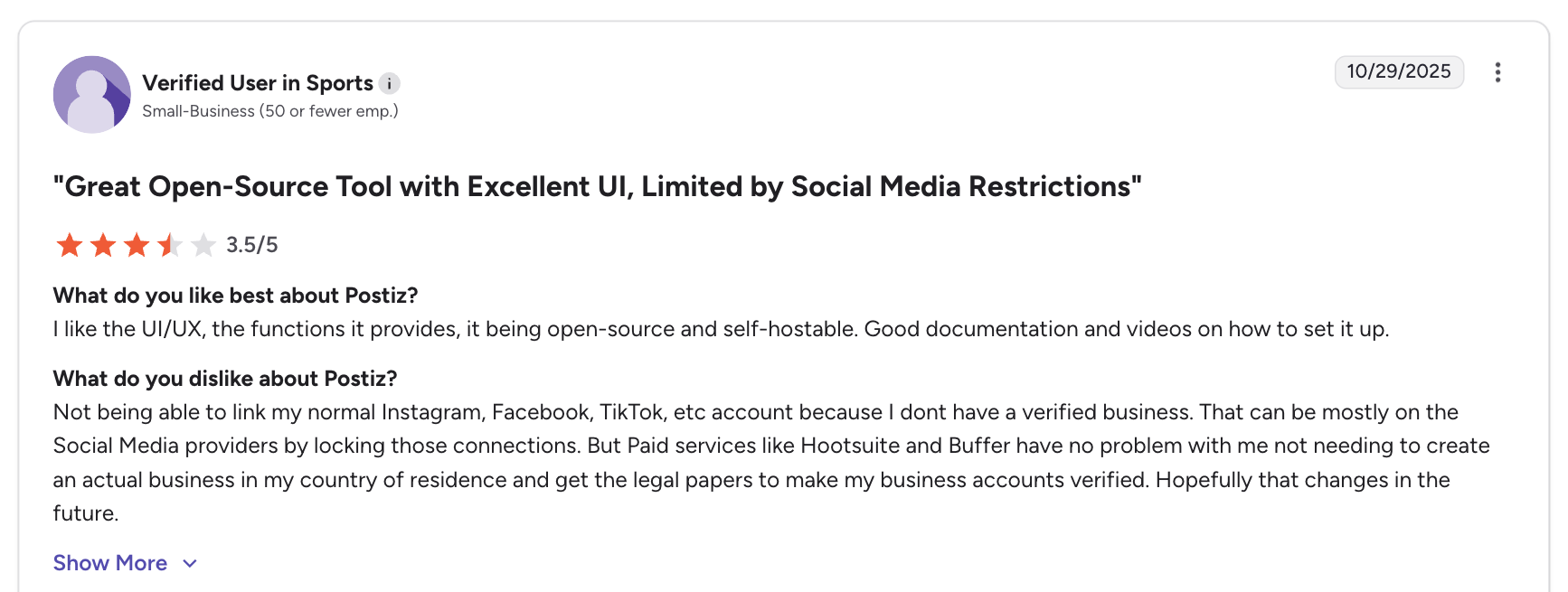Click the star rating row
Viewport: 1568px width, 592px height.
pos(136,244)
